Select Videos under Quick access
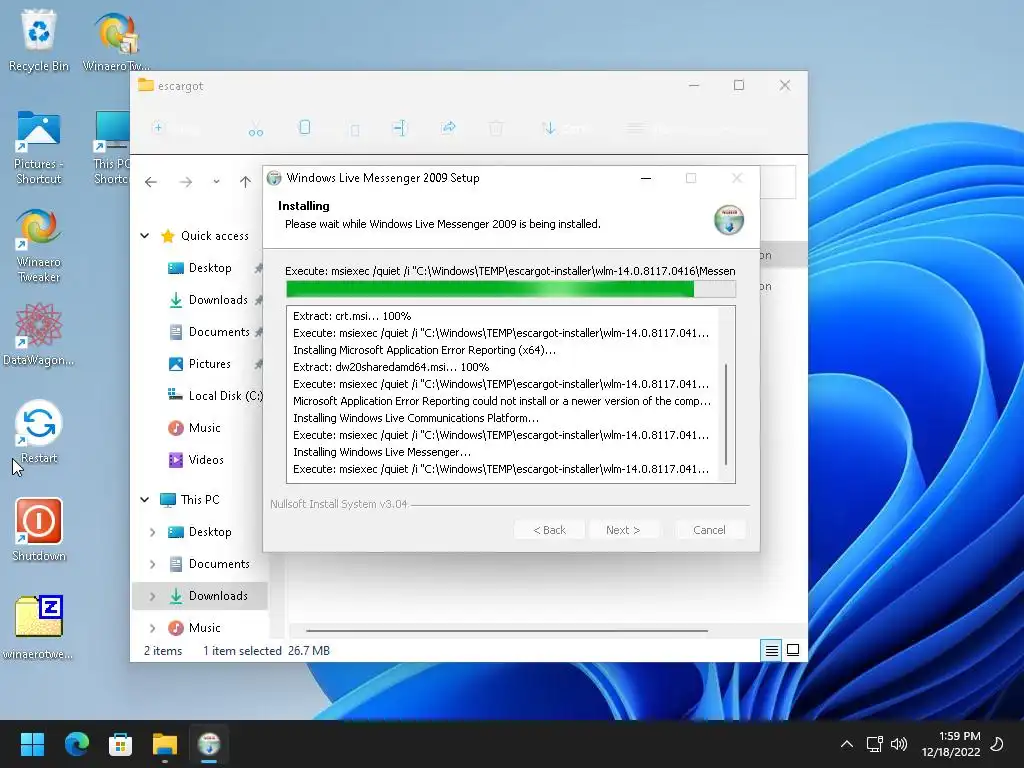 196,460
